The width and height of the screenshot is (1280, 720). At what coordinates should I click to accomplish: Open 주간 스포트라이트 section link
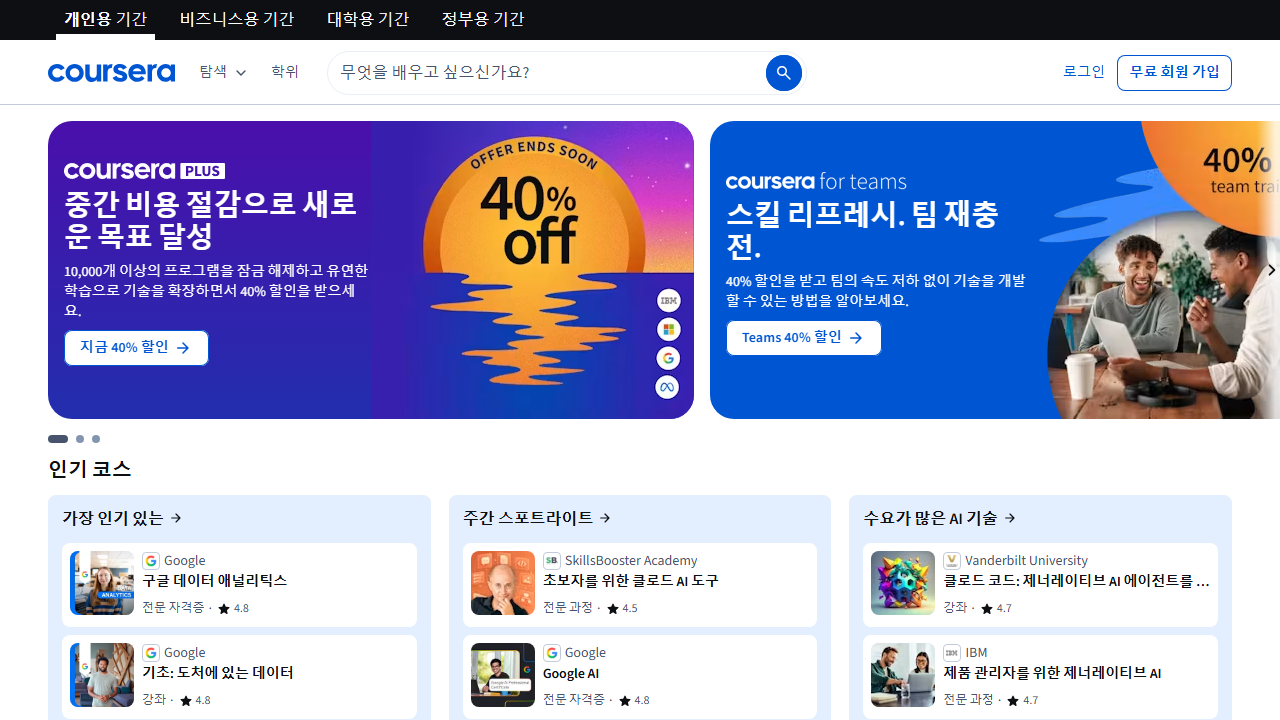[x=537, y=518]
